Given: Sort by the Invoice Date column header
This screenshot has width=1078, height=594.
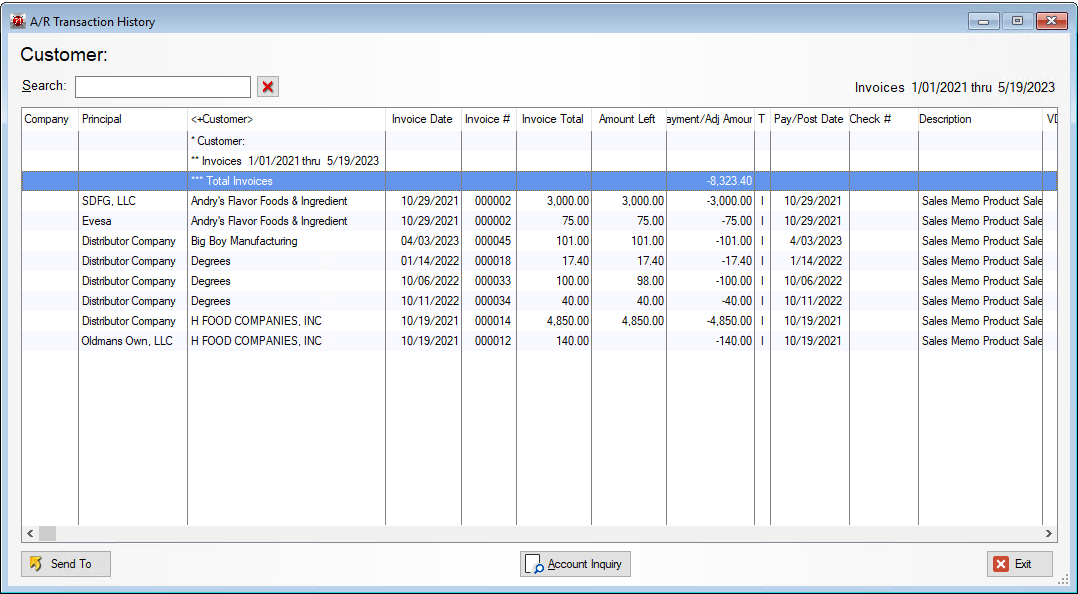Looking at the screenshot, I should click(x=422, y=119).
